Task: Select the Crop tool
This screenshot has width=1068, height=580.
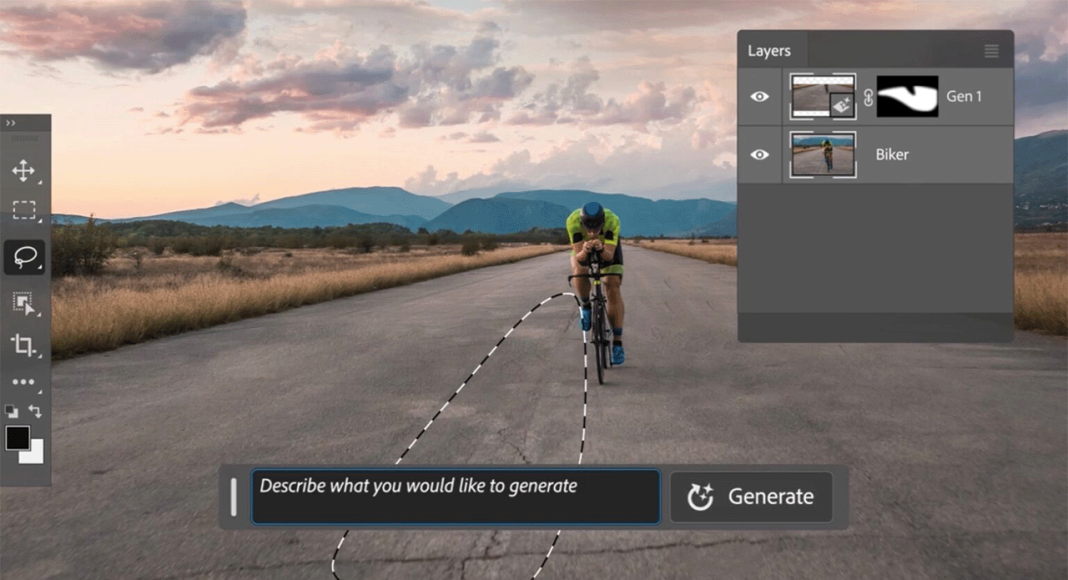Action: [x=24, y=344]
